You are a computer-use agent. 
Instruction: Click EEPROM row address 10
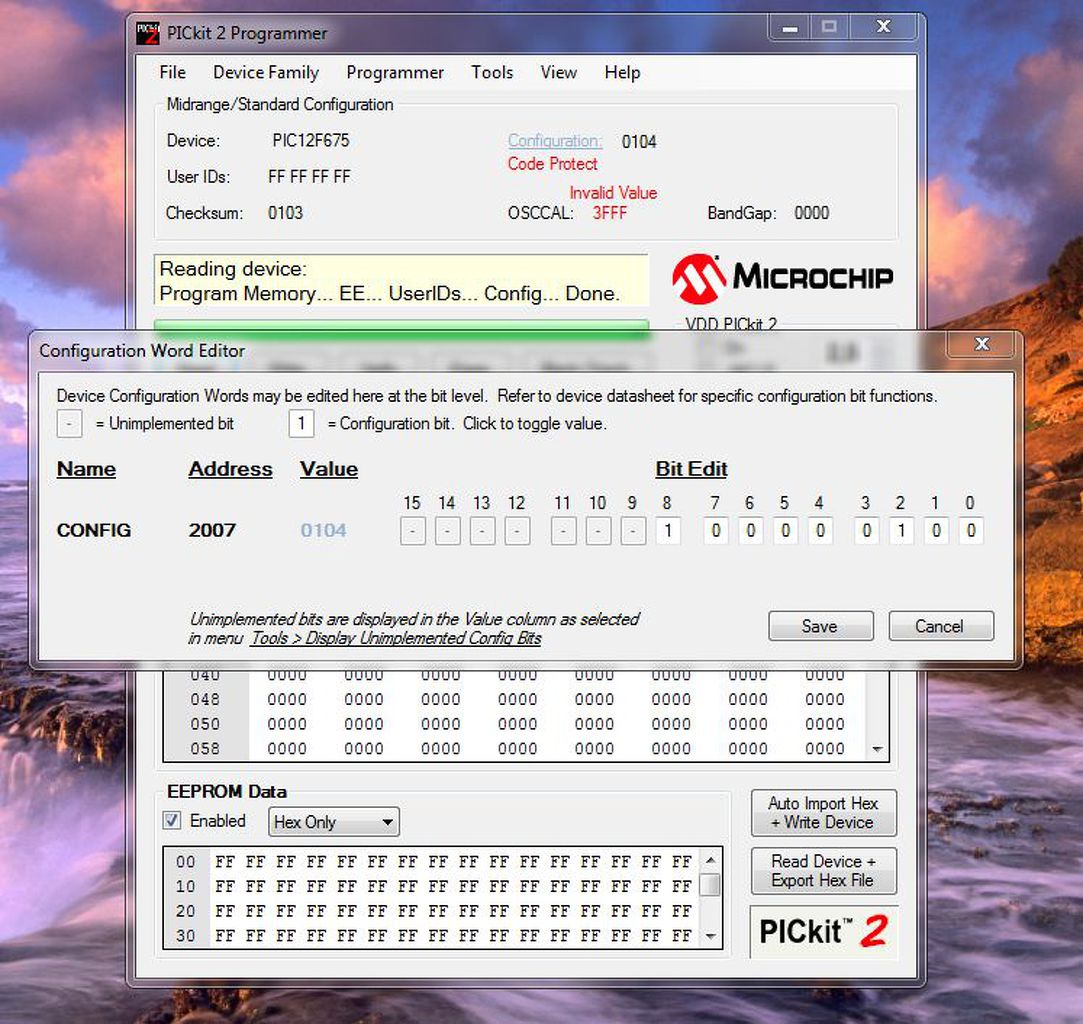(186, 887)
